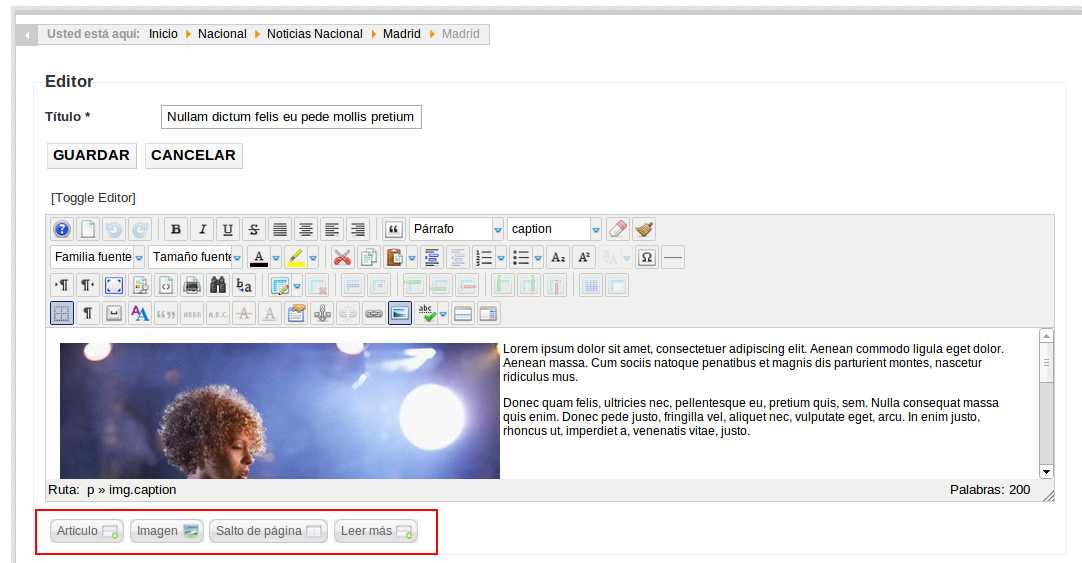The image size is (1082, 563).
Task: Toggle full justify alignment
Action: click(x=280, y=229)
